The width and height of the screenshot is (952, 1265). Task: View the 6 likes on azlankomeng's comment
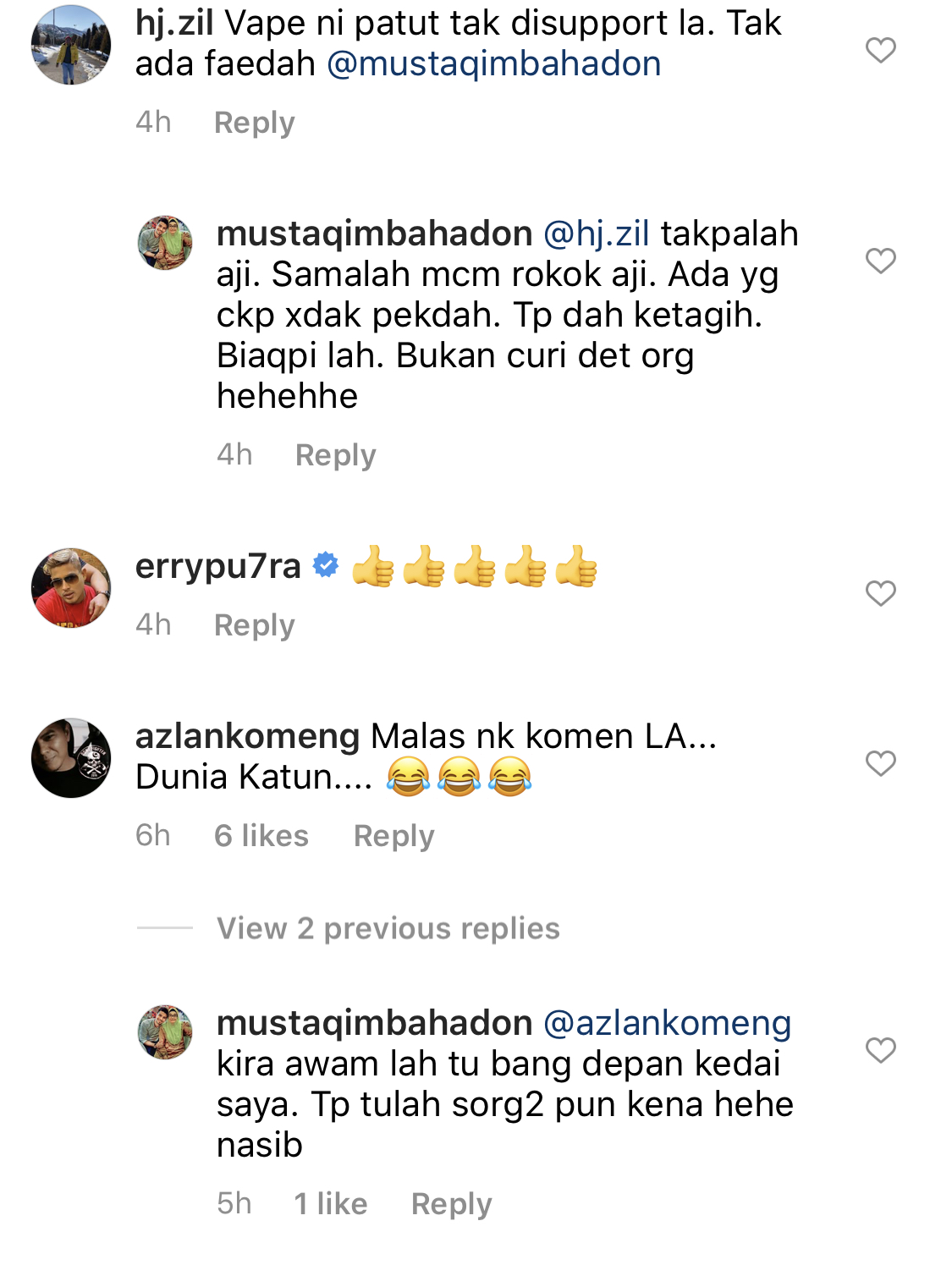pyautogui.click(x=261, y=836)
